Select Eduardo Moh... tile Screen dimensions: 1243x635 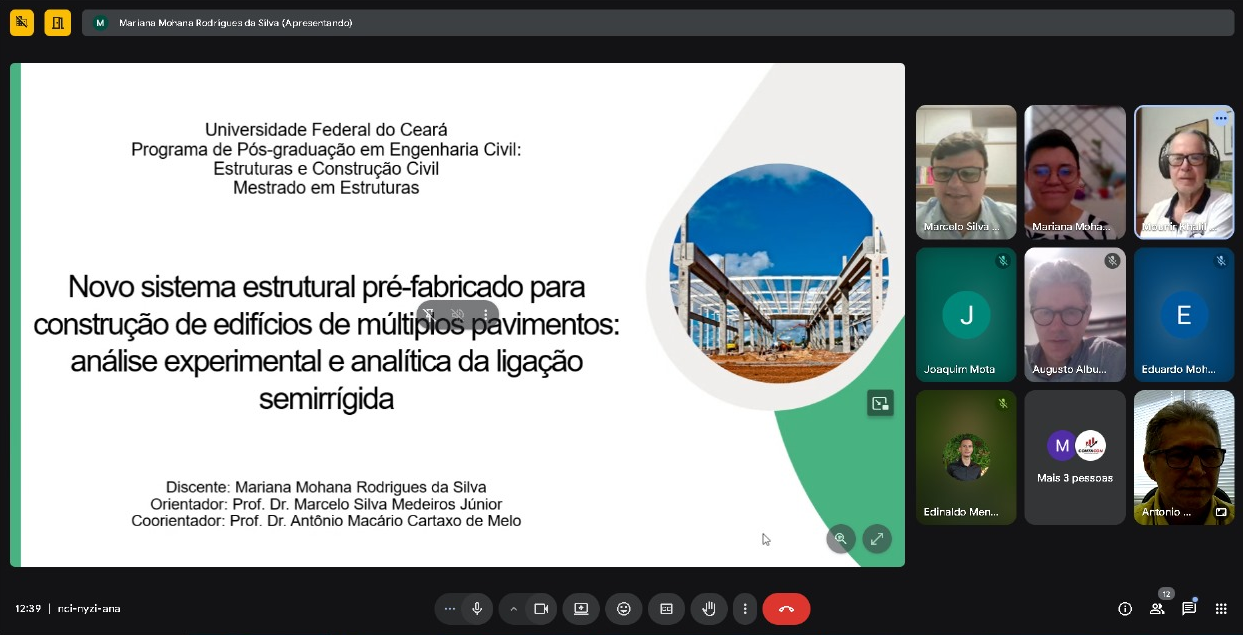tap(1184, 315)
